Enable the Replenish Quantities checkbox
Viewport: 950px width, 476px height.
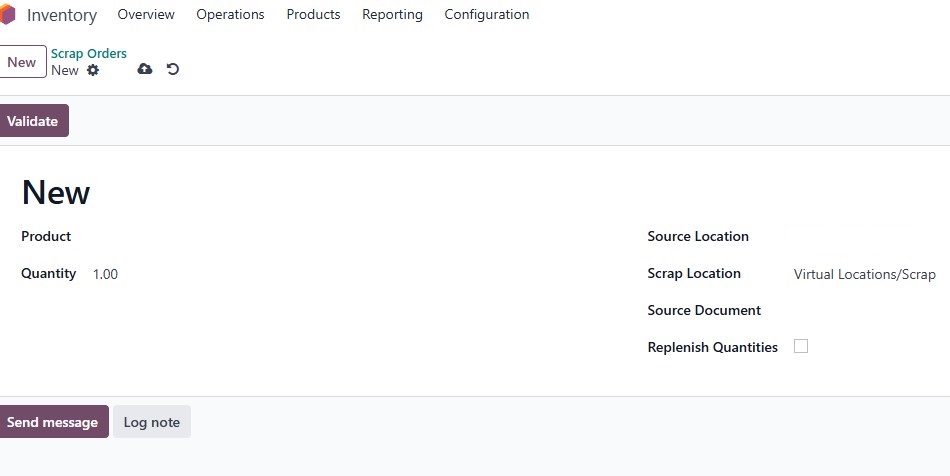pyautogui.click(x=801, y=346)
